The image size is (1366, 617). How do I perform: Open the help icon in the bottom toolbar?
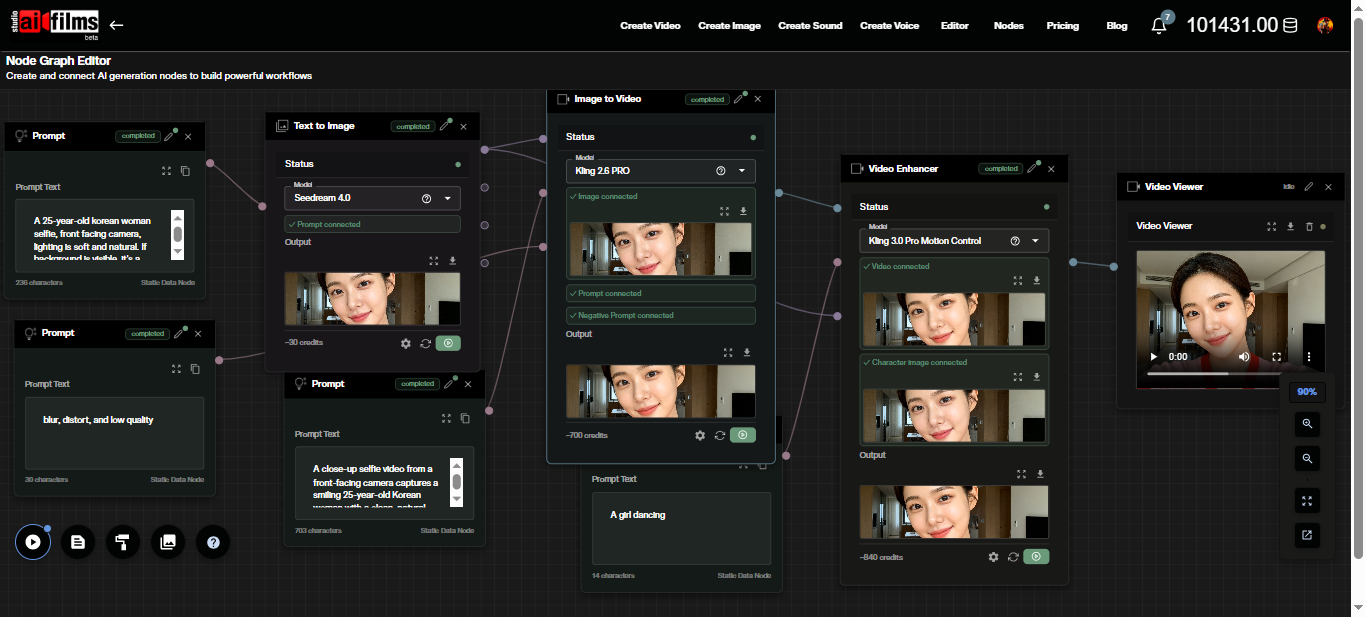click(213, 542)
